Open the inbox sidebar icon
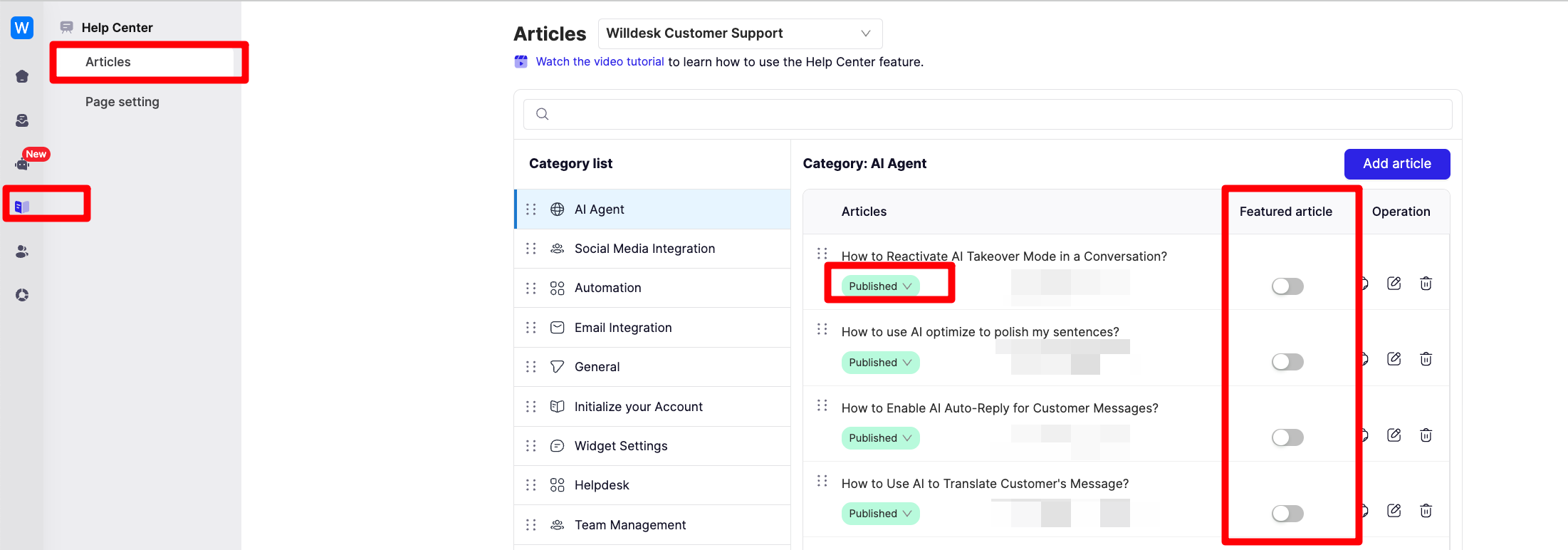Screen dimensions: 1568x550 (22, 120)
